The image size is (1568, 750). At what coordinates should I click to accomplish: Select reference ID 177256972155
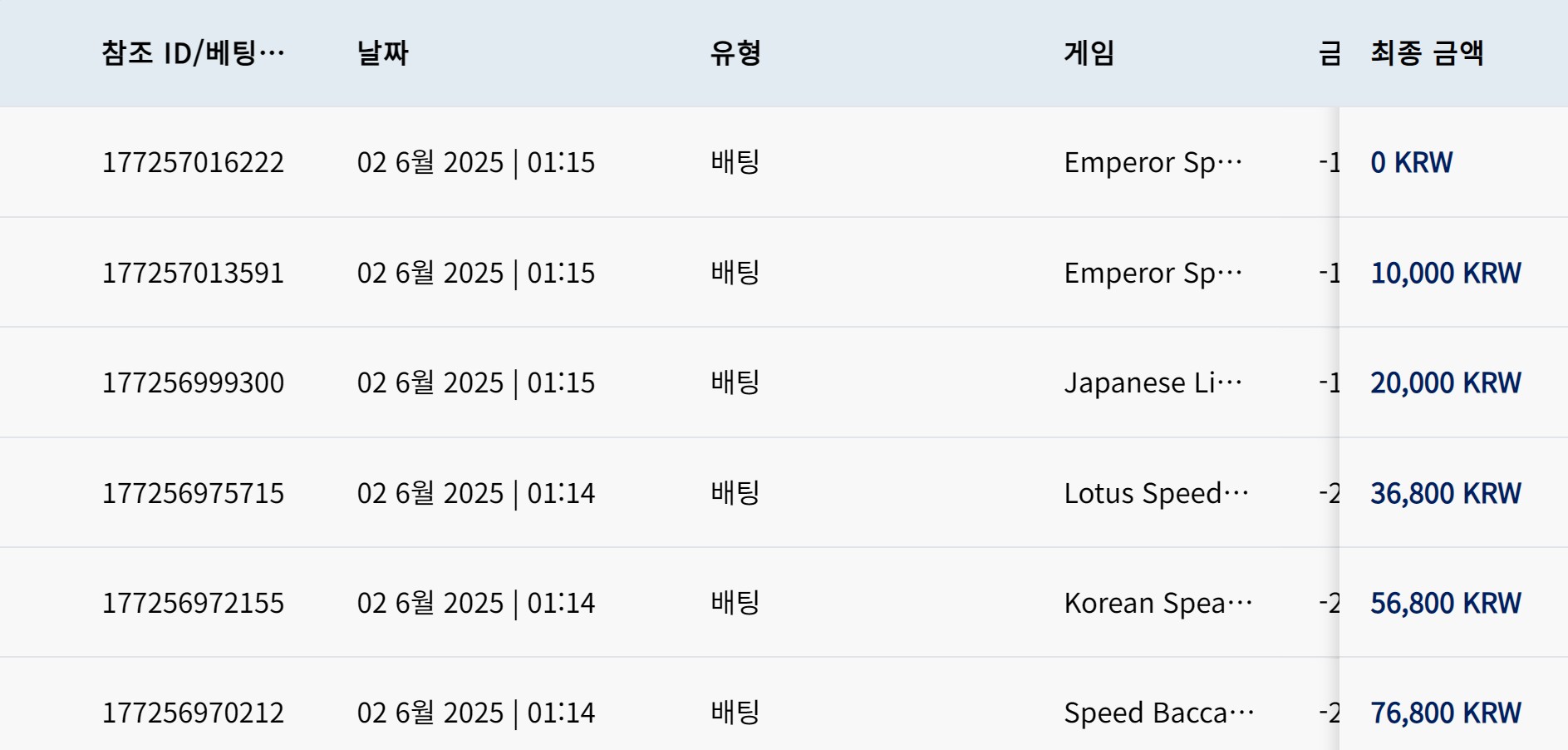(193, 603)
